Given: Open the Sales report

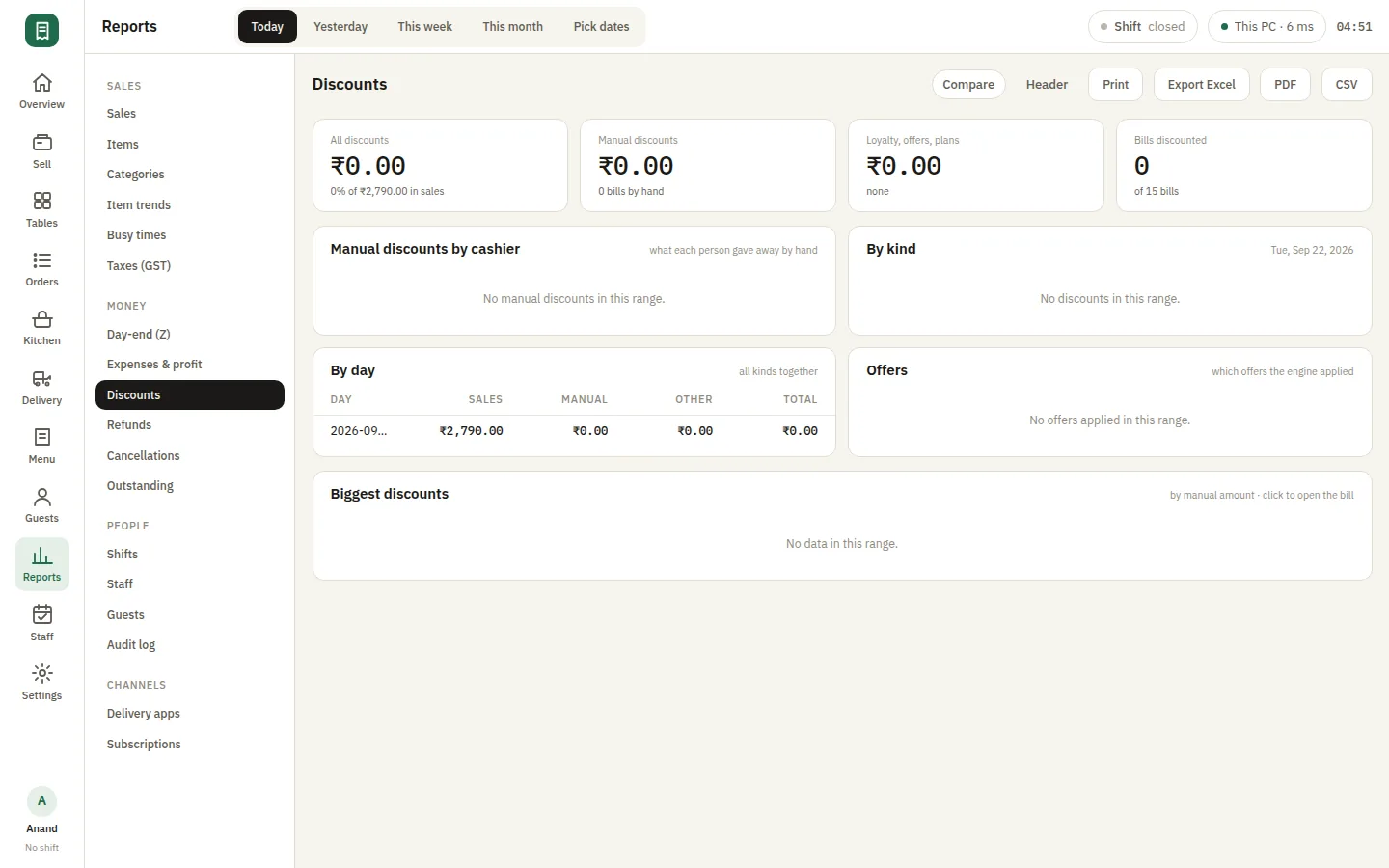Looking at the screenshot, I should [190, 114].
